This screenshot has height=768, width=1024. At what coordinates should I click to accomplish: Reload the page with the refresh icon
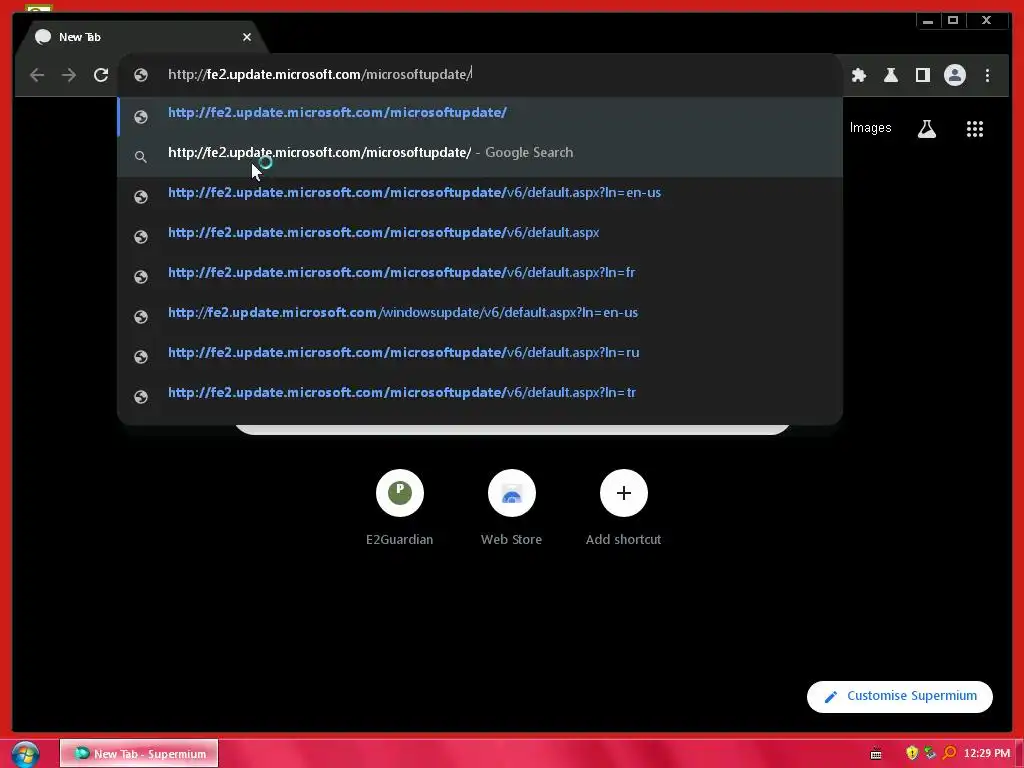[x=101, y=75]
